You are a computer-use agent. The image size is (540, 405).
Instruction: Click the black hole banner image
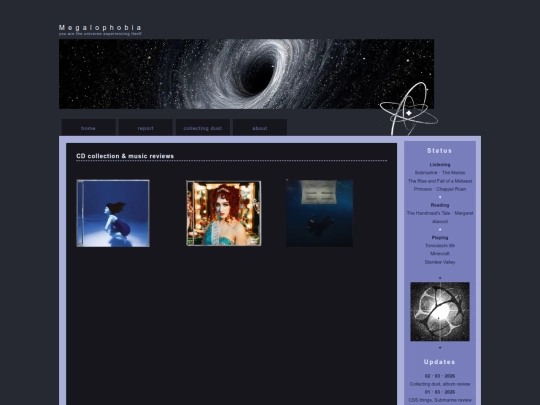[x=246, y=74]
